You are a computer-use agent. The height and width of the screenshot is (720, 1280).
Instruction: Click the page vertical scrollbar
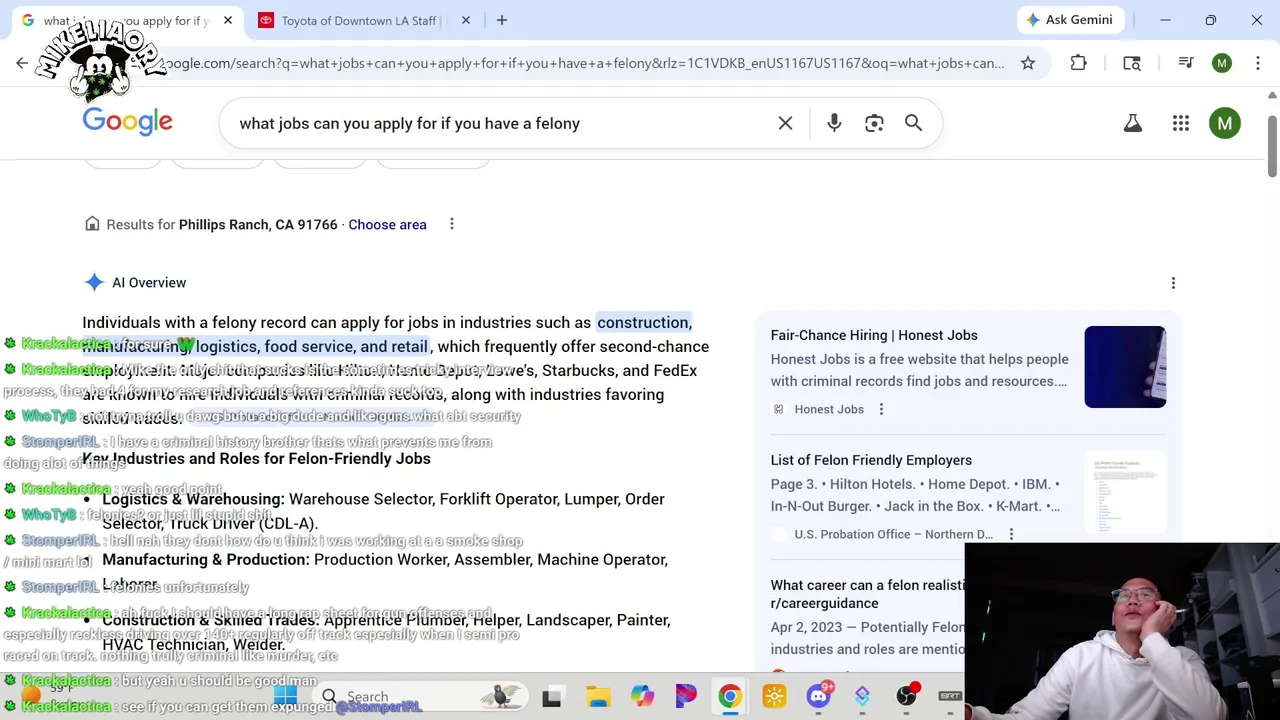tap(1272, 148)
